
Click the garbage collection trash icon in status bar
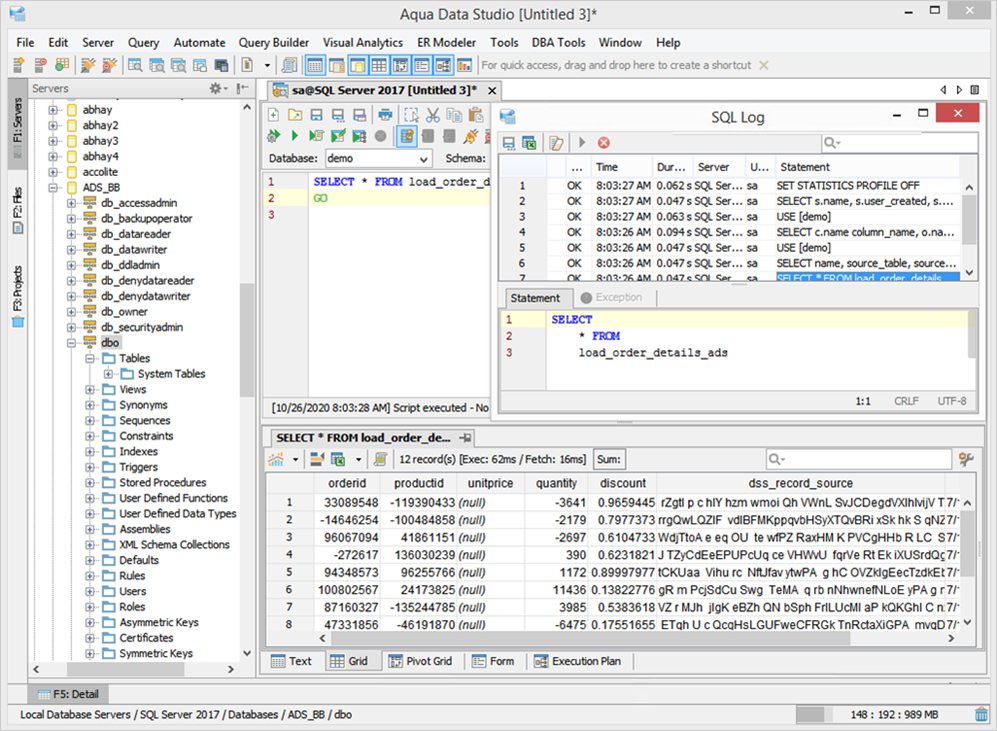pyautogui.click(x=982, y=715)
